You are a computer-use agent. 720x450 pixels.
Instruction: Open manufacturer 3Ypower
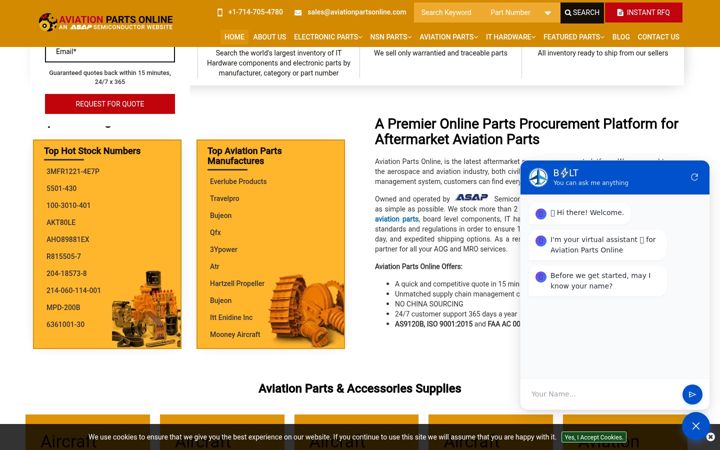pos(224,249)
